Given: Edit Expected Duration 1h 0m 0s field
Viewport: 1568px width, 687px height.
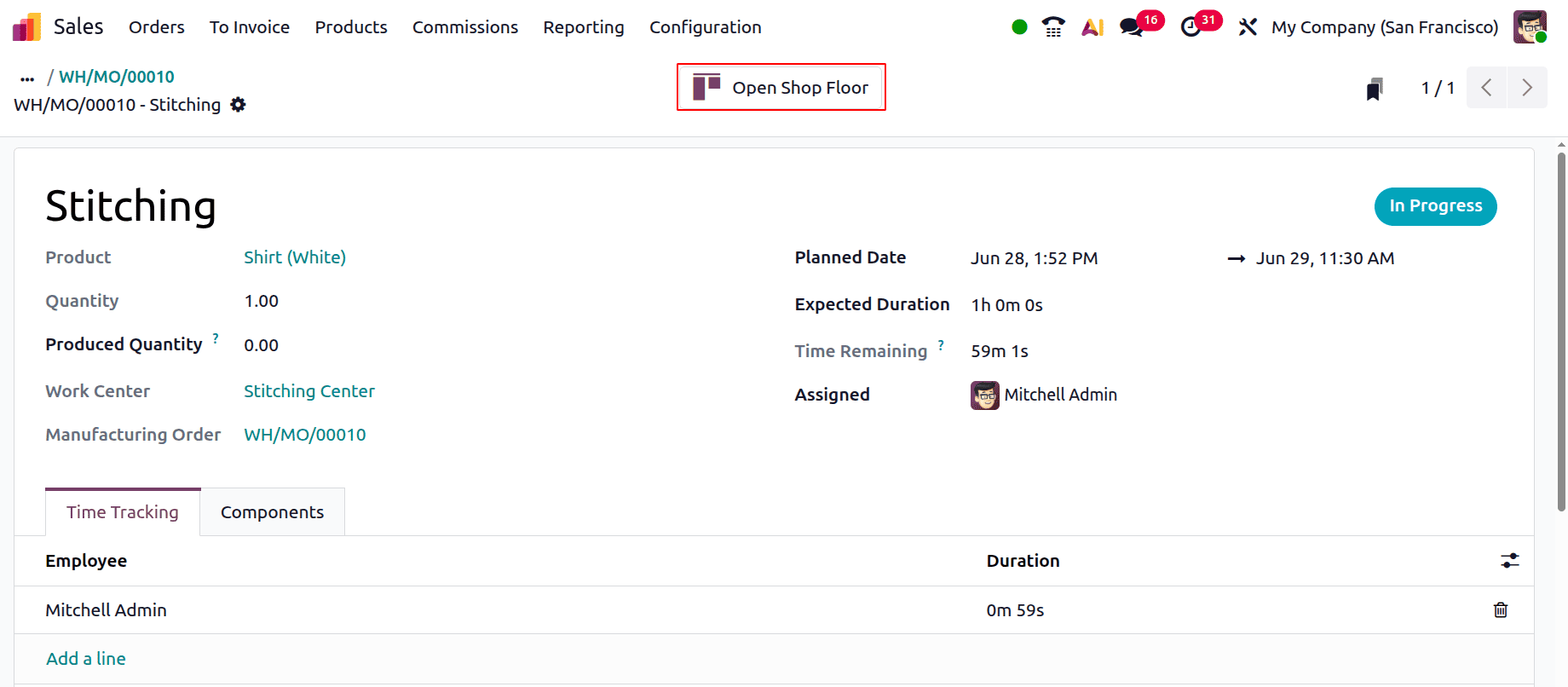Looking at the screenshot, I should point(1007,305).
